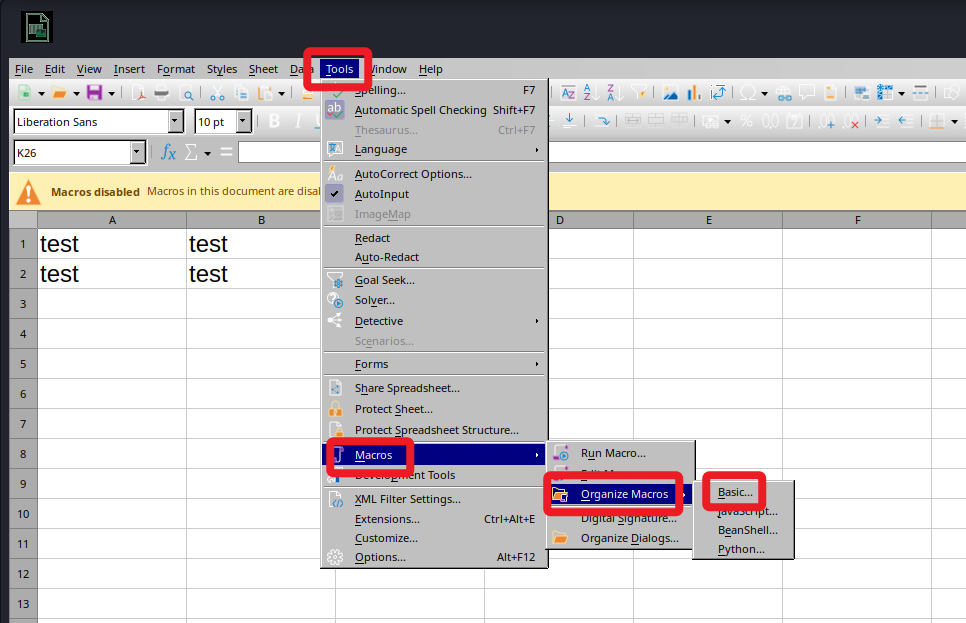The image size is (966, 623).
Task: Expand the font name dropdown
Action: pyautogui.click(x=176, y=122)
